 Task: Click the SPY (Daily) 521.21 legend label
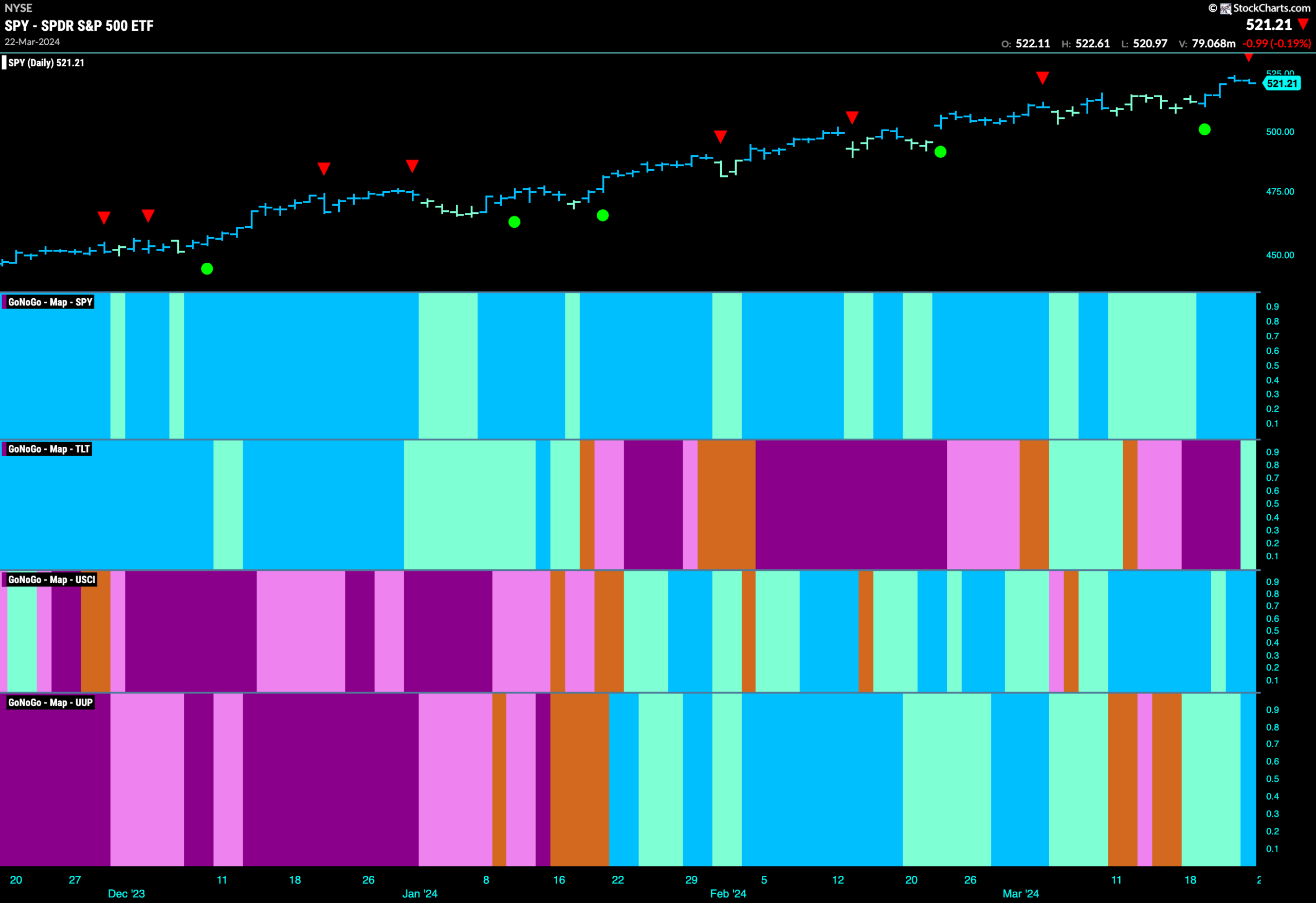(x=46, y=63)
